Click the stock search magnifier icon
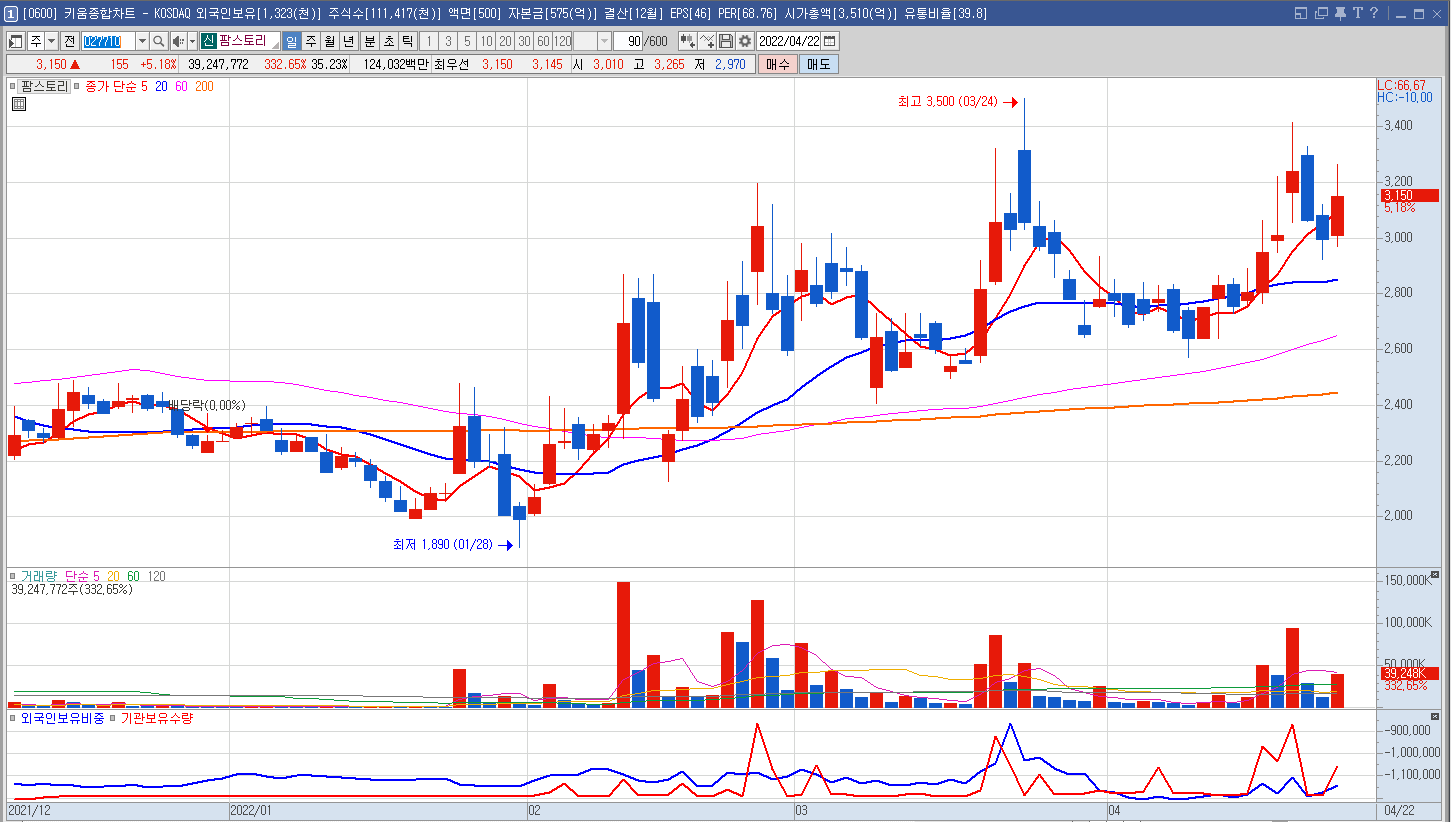The image size is (1452, 822). 158,41
